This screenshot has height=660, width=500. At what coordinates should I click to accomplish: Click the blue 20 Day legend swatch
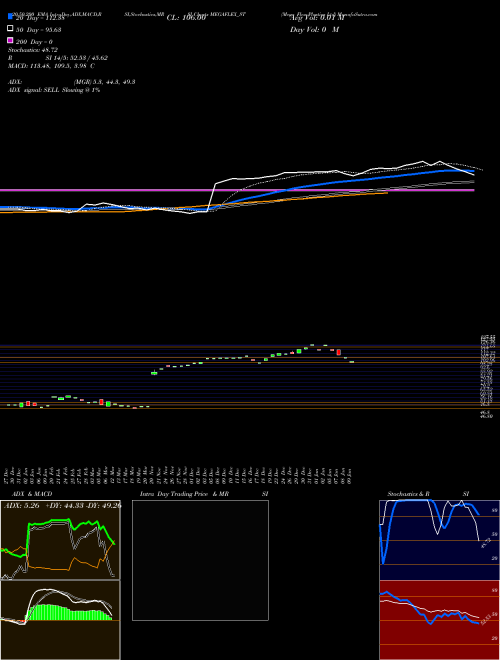click(x=10, y=16)
